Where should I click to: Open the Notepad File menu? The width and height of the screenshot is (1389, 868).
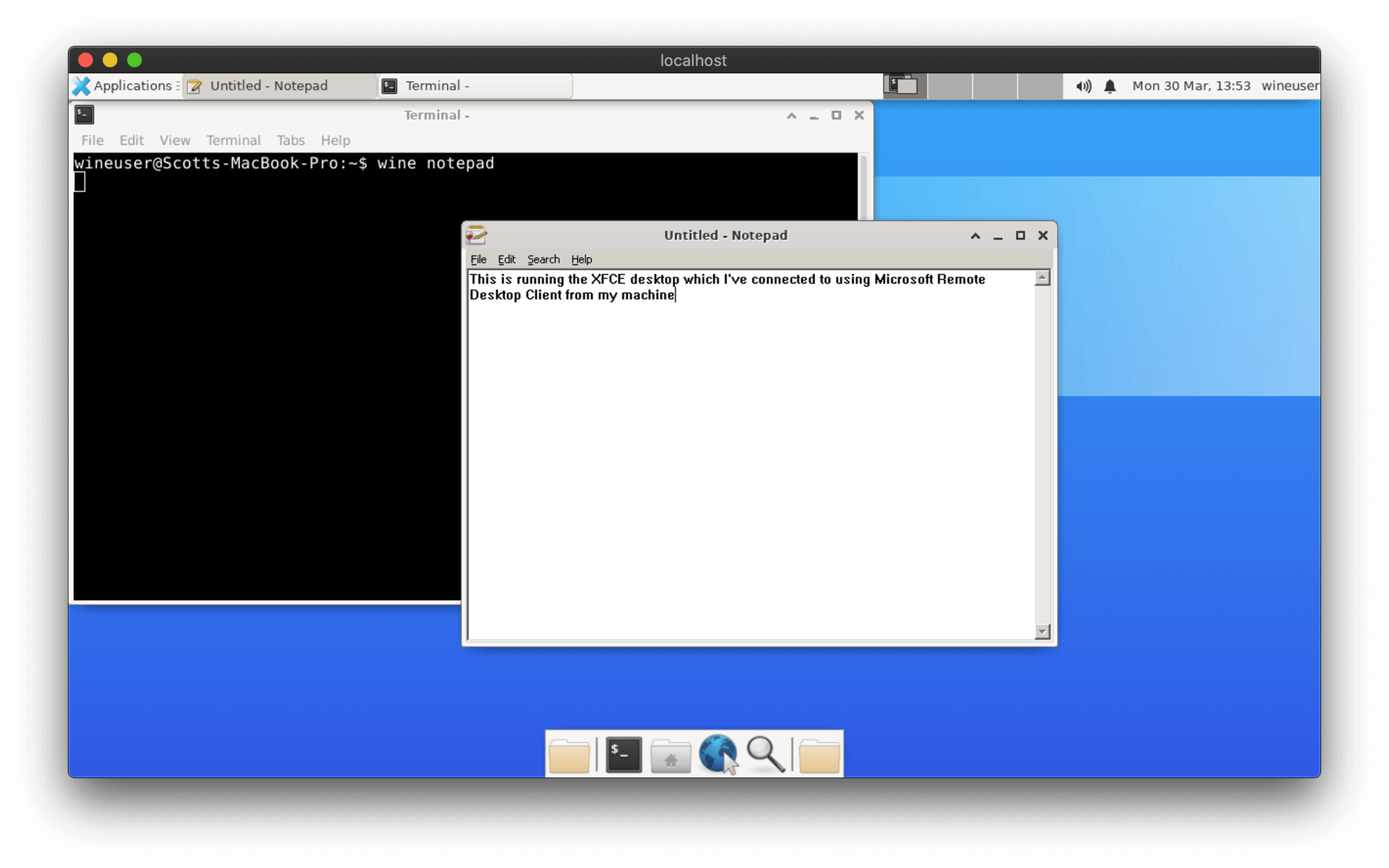pyautogui.click(x=479, y=259)
